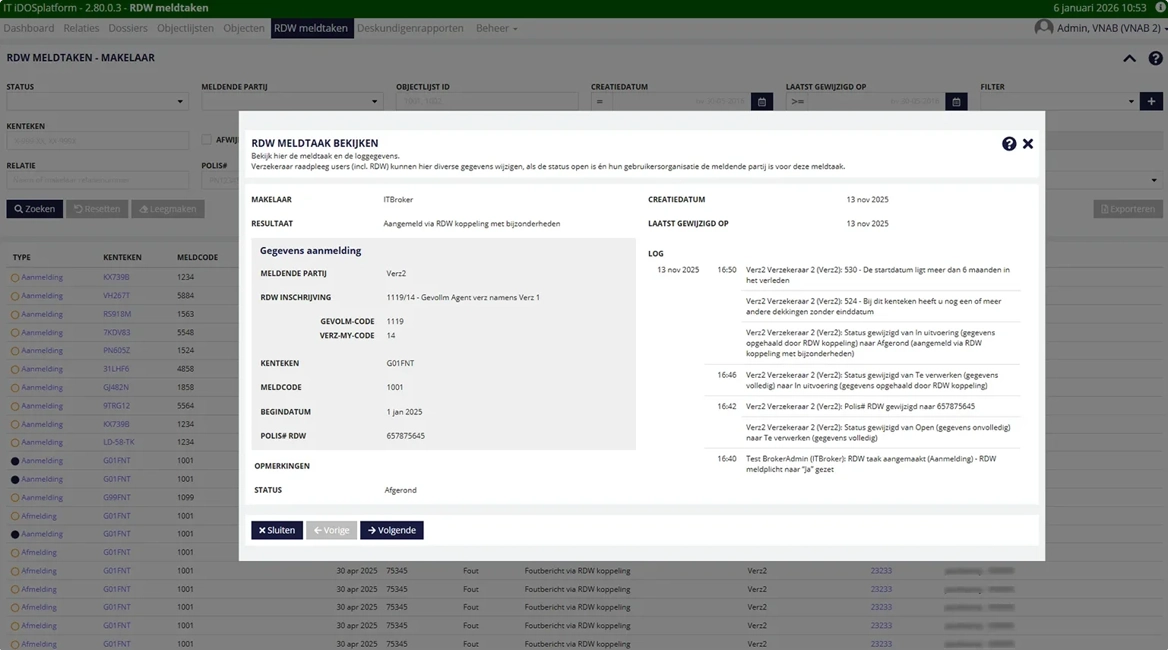Click the Admin VNAB user avatar icon

click(1042, 28)
